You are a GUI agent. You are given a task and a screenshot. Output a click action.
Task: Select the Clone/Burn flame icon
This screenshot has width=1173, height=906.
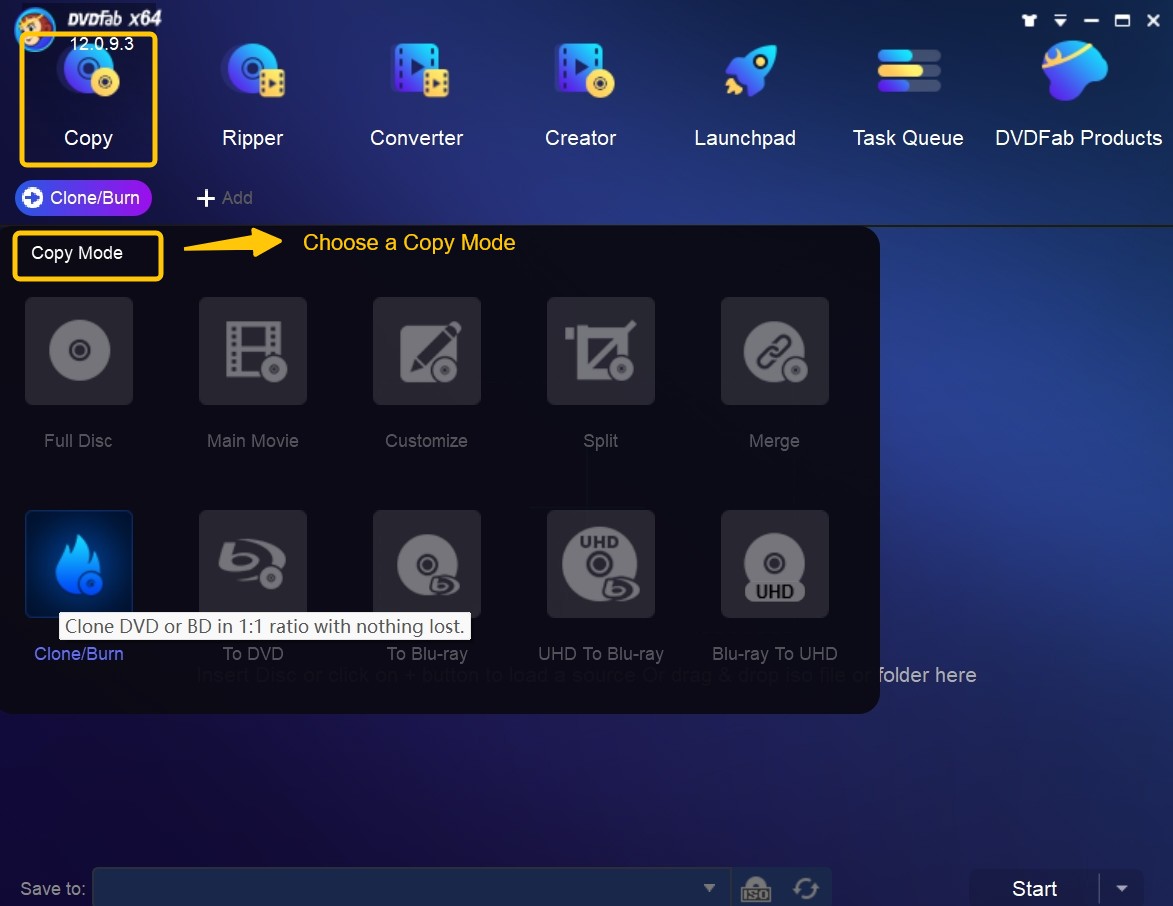pyautogui.click(x=79, y=563)
